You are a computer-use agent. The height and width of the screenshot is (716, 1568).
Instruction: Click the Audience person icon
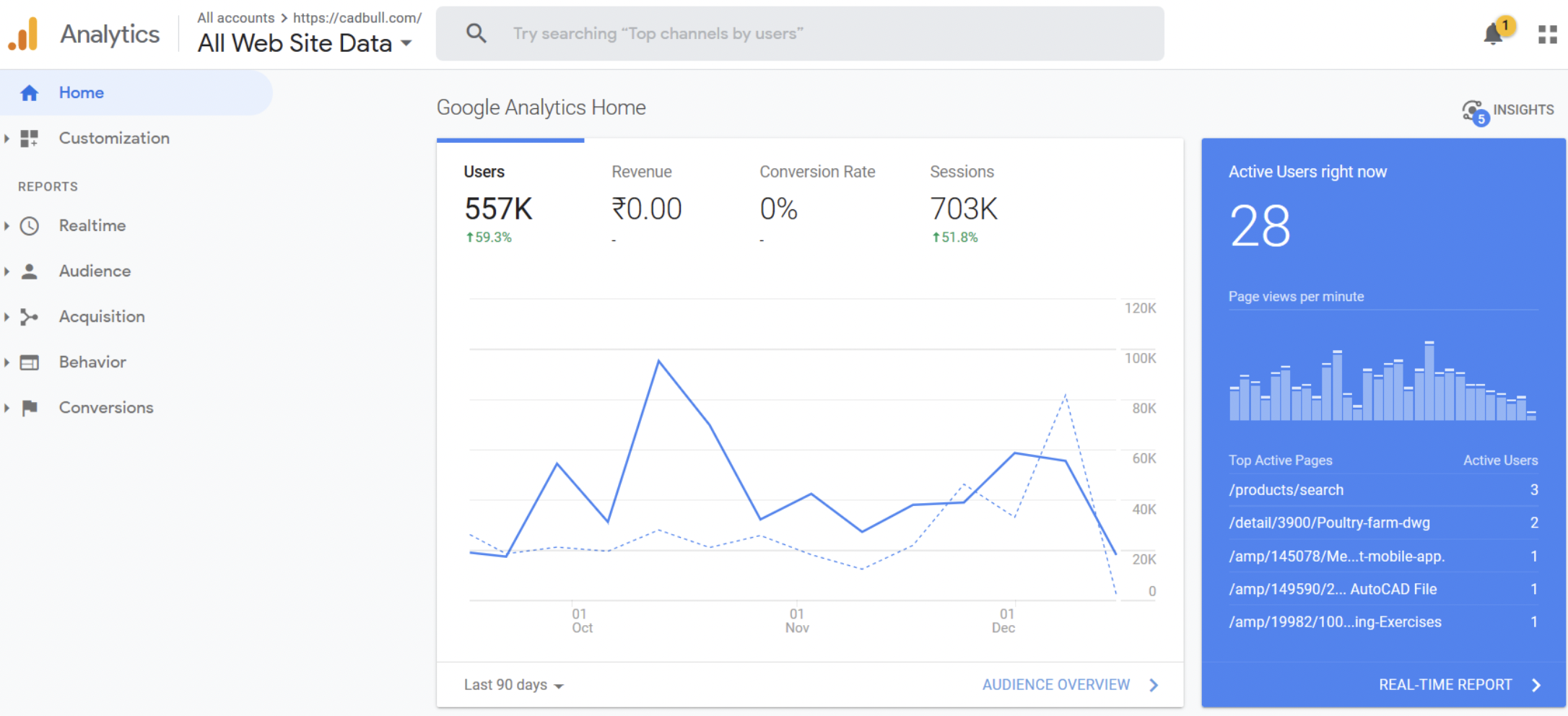pos(30,271)
